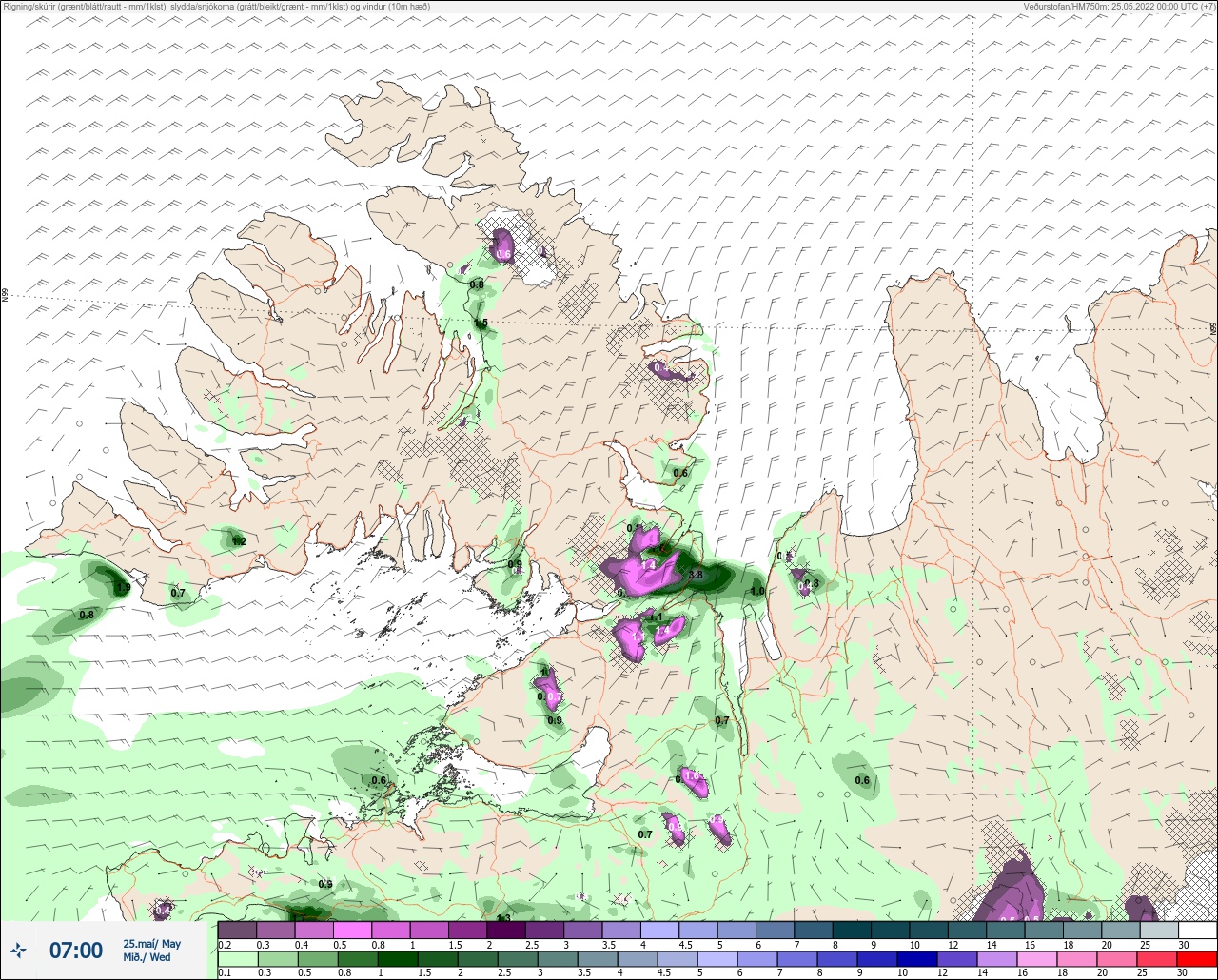Image resolution: width=1218 pixels, height=980 pixels.
Task: Pick the dark teal 9 swatch, top row
Action: [x=890, y=930]
